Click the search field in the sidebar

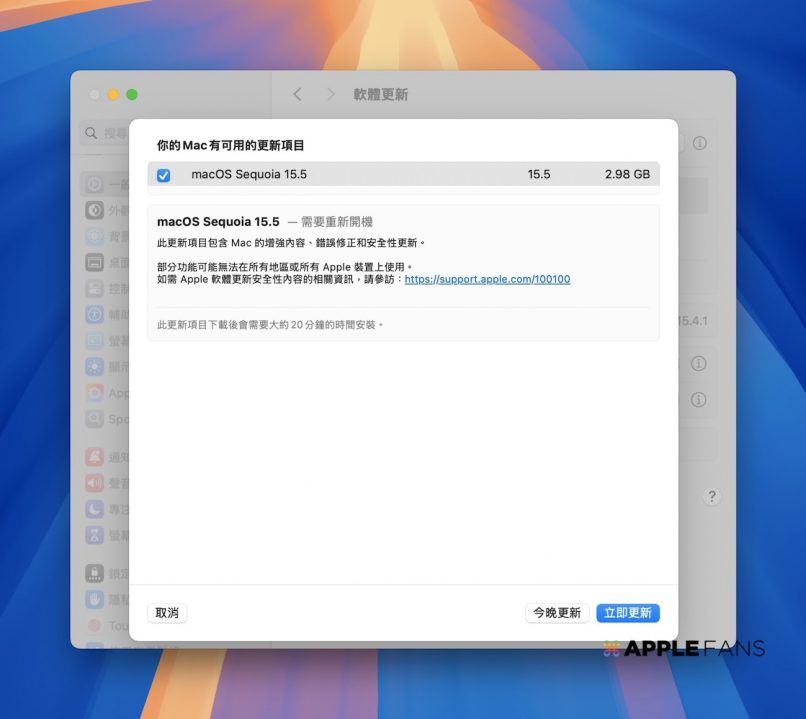pyautogui.click(x=105, y=133)
